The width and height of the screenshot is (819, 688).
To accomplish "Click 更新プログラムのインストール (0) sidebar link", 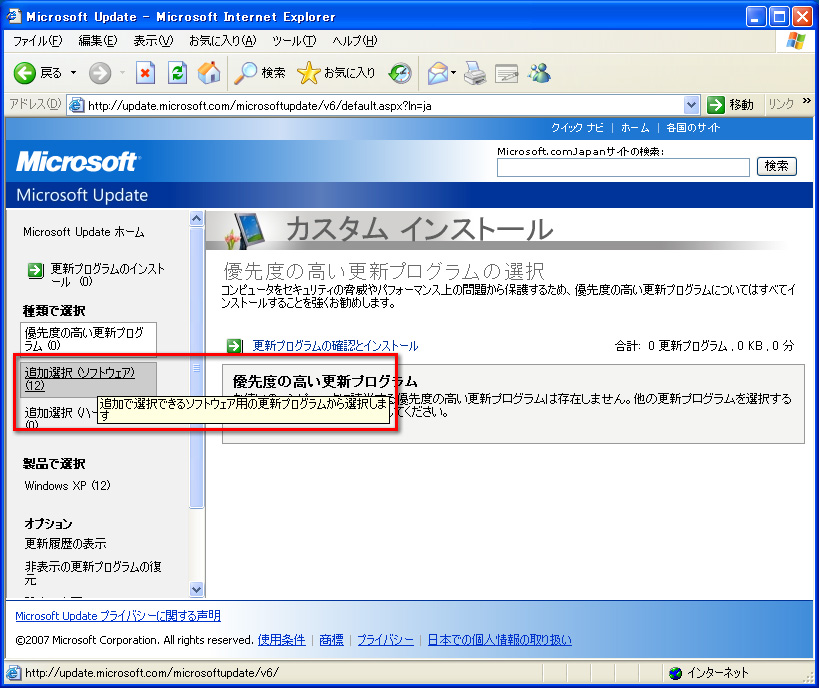I will coord(108,275).
